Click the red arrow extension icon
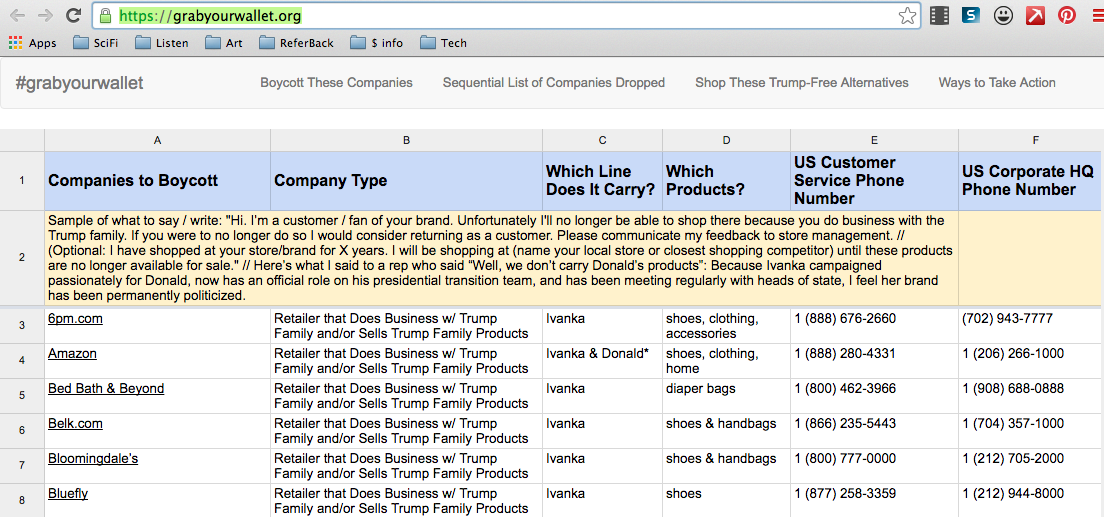Image resolution: width=1104 pixels, height=517 pixels. click(x=1035, y=15)
